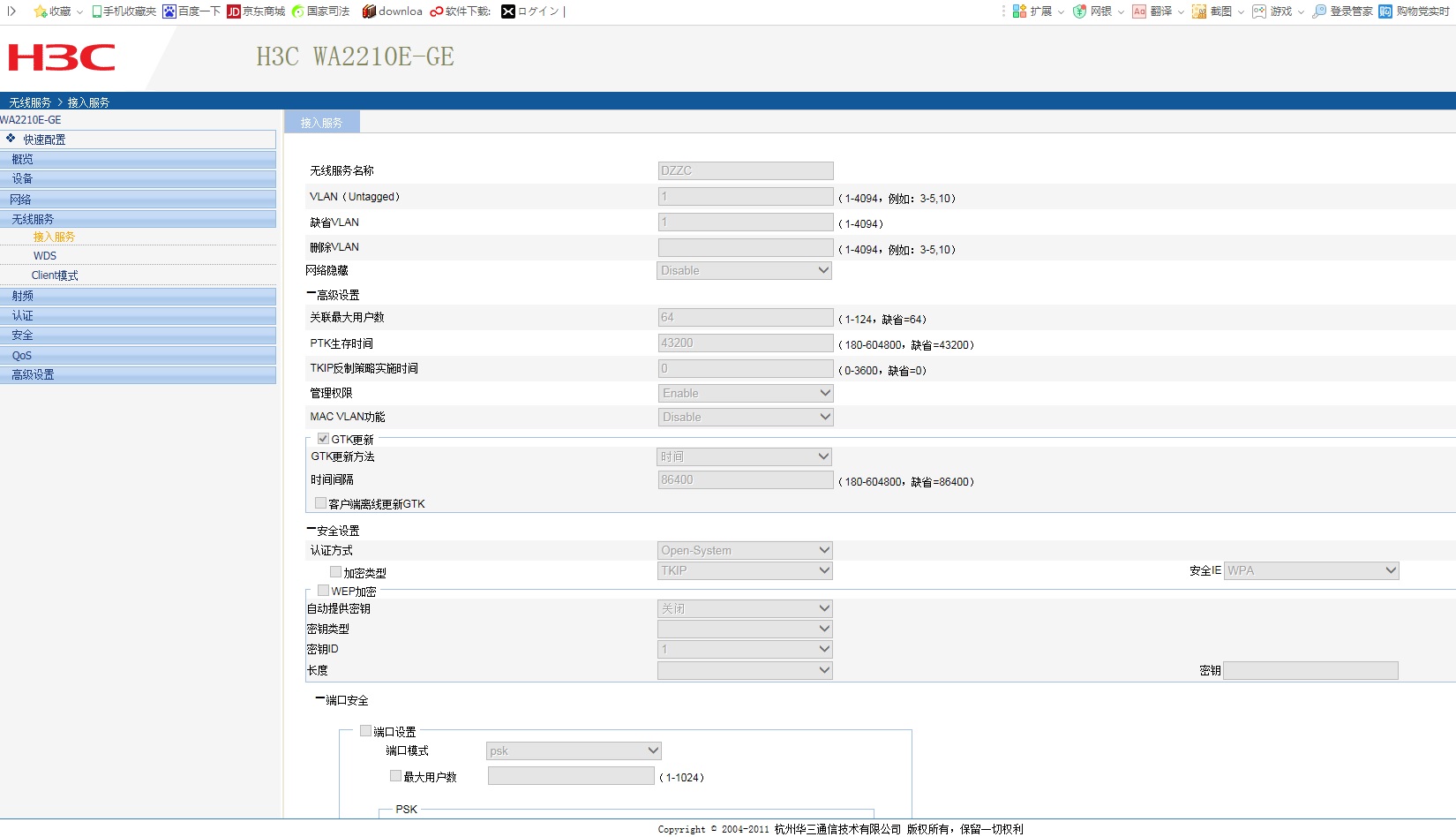Open the 手机收藏夹 phone bookmark icon
The height and width of the screenshot is (837, 1456).
coord(97,11)
